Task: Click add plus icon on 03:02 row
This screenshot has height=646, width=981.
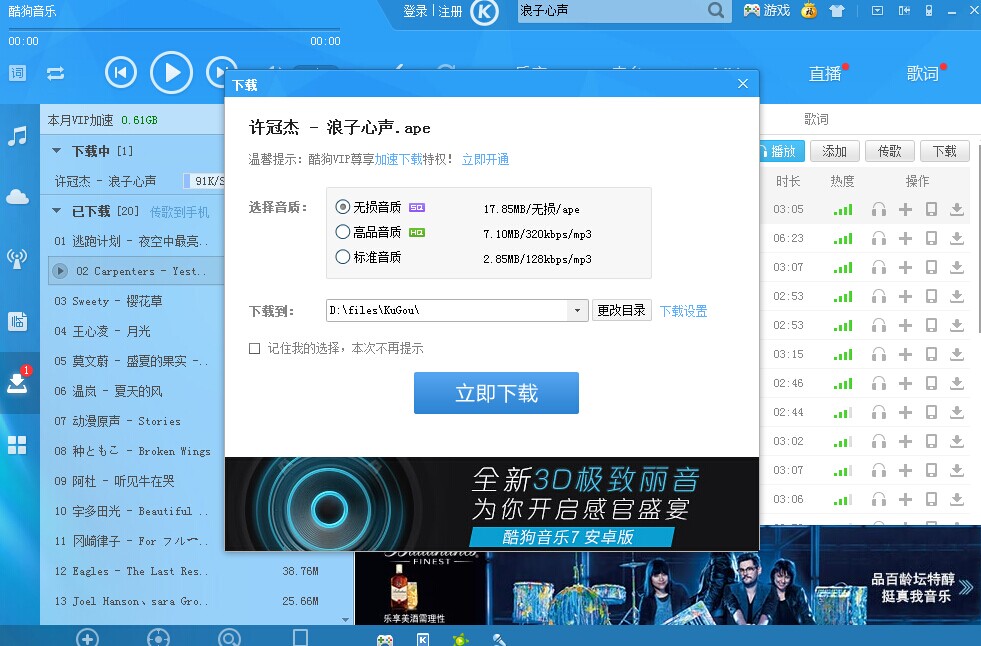Action: click(905, 442)
